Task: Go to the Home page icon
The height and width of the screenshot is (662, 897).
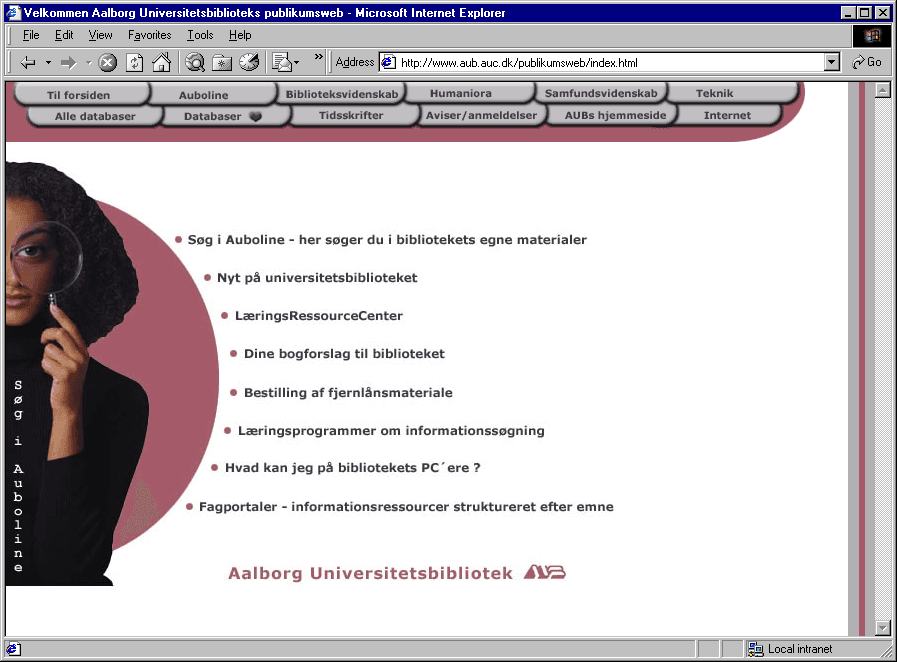Action: click(x=160, y=62)
